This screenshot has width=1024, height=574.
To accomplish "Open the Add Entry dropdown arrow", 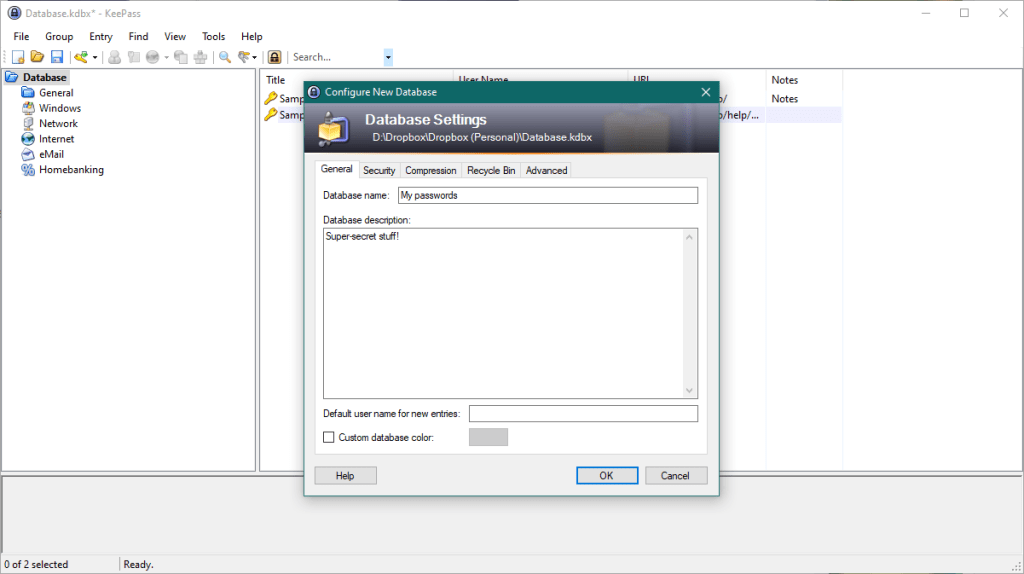I will tap(95, 57).
